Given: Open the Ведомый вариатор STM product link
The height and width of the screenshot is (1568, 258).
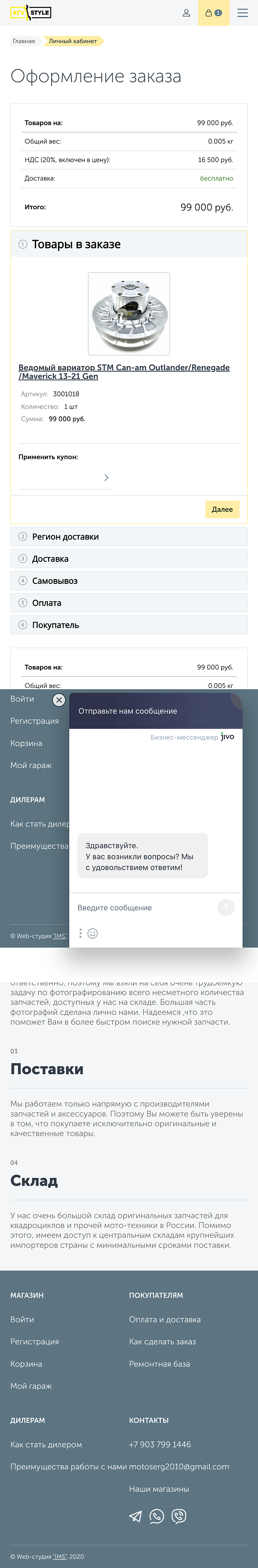Looking at the screenshot, I should tap(124, 372).
